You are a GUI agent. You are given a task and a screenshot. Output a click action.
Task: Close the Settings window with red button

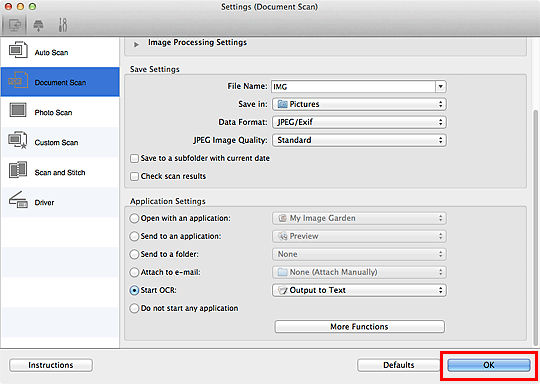(x=8, y=7)
